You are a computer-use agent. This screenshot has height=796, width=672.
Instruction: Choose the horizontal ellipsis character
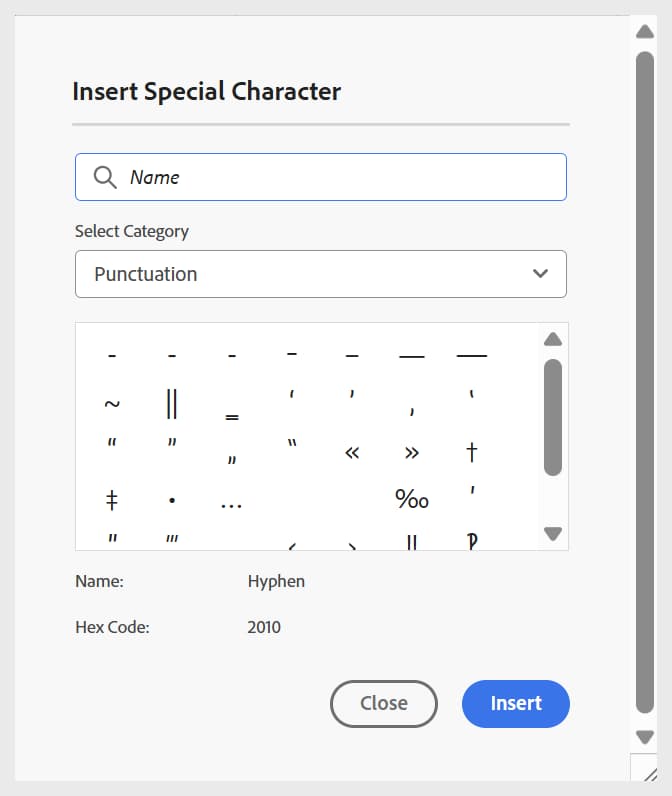point(231,506)
